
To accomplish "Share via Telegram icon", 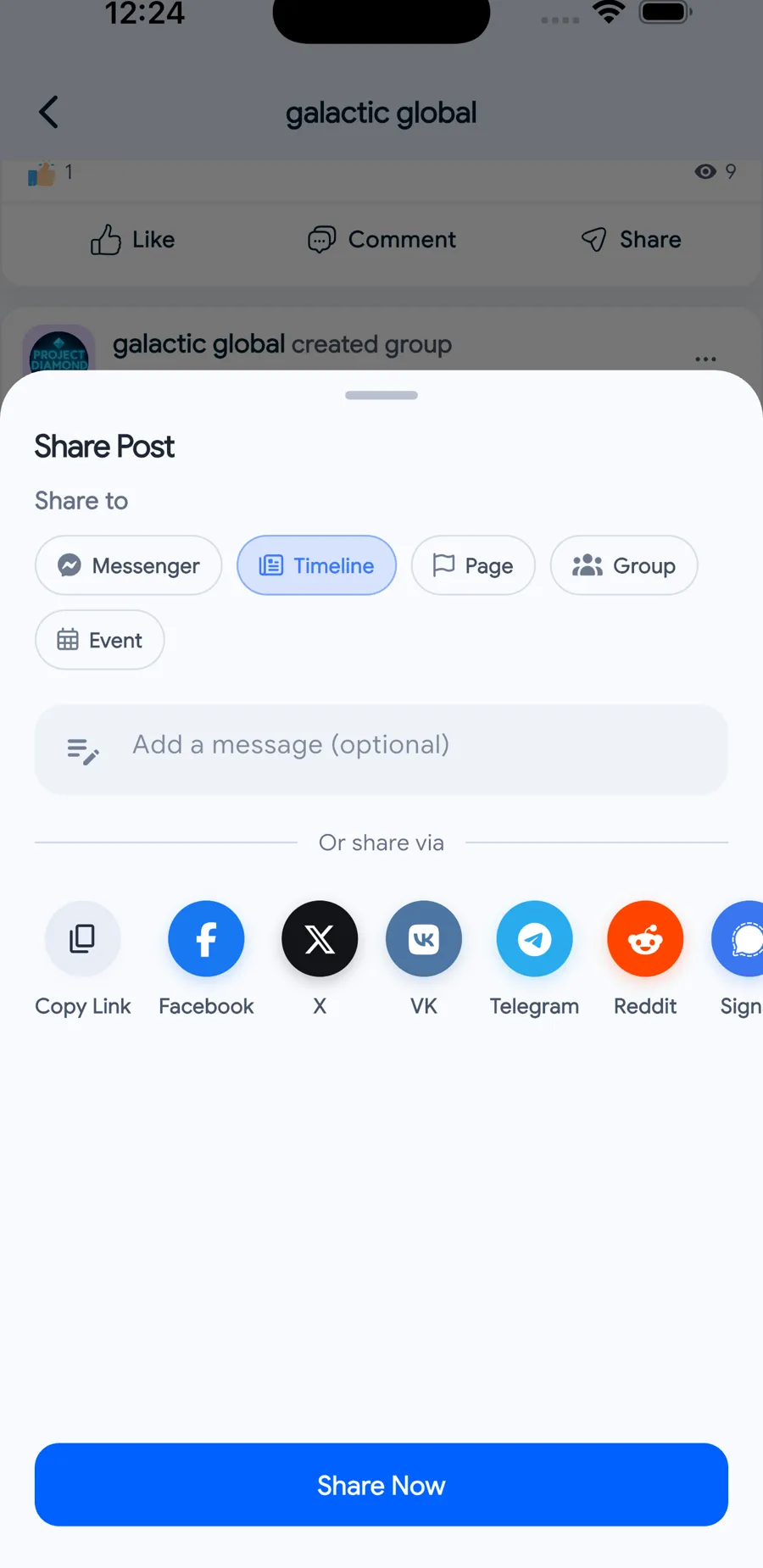I will pos(534,938).
